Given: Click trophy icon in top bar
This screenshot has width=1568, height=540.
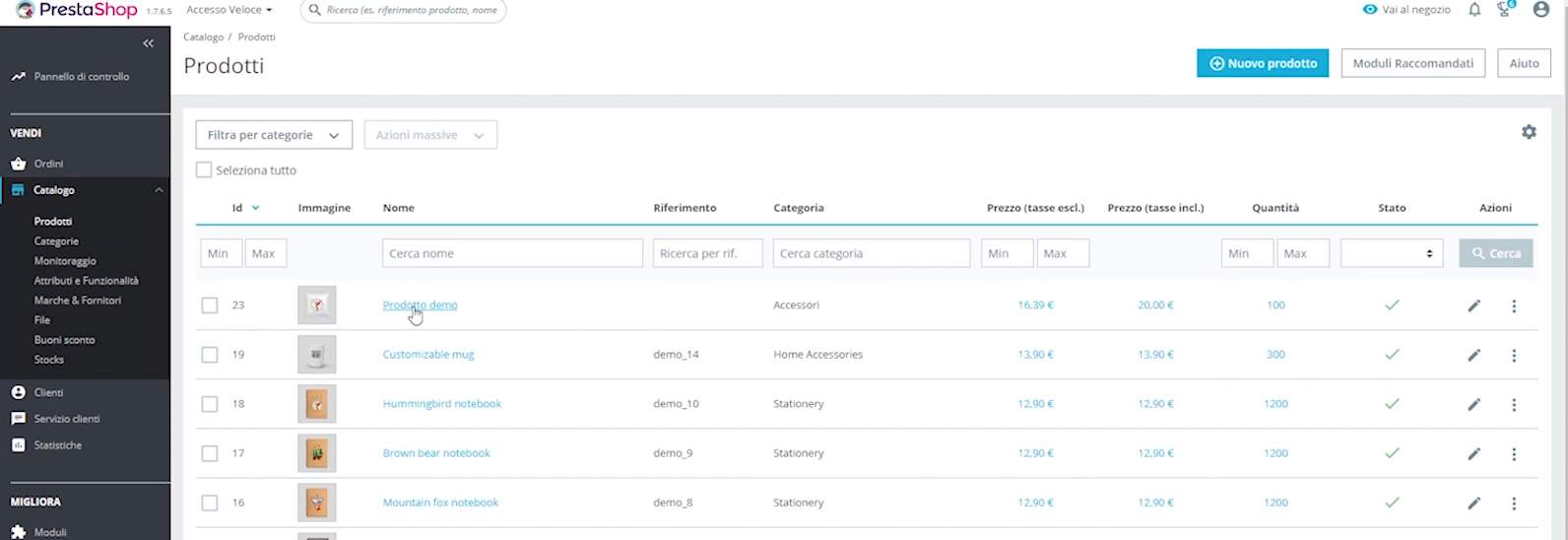Looking at the screenshot, I should tap(1504, 10).
